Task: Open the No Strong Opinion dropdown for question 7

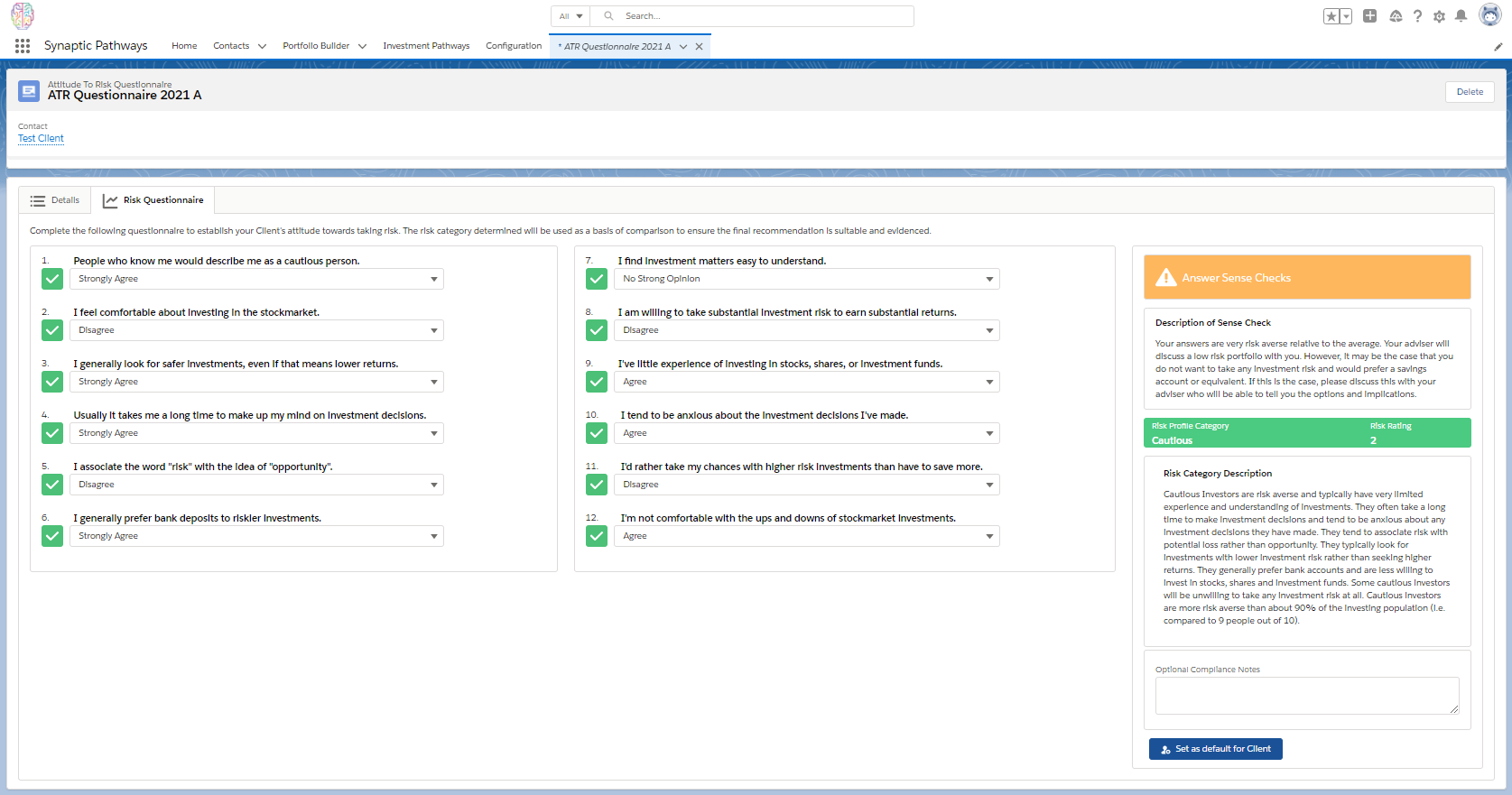Action: [x=807, y=279]
